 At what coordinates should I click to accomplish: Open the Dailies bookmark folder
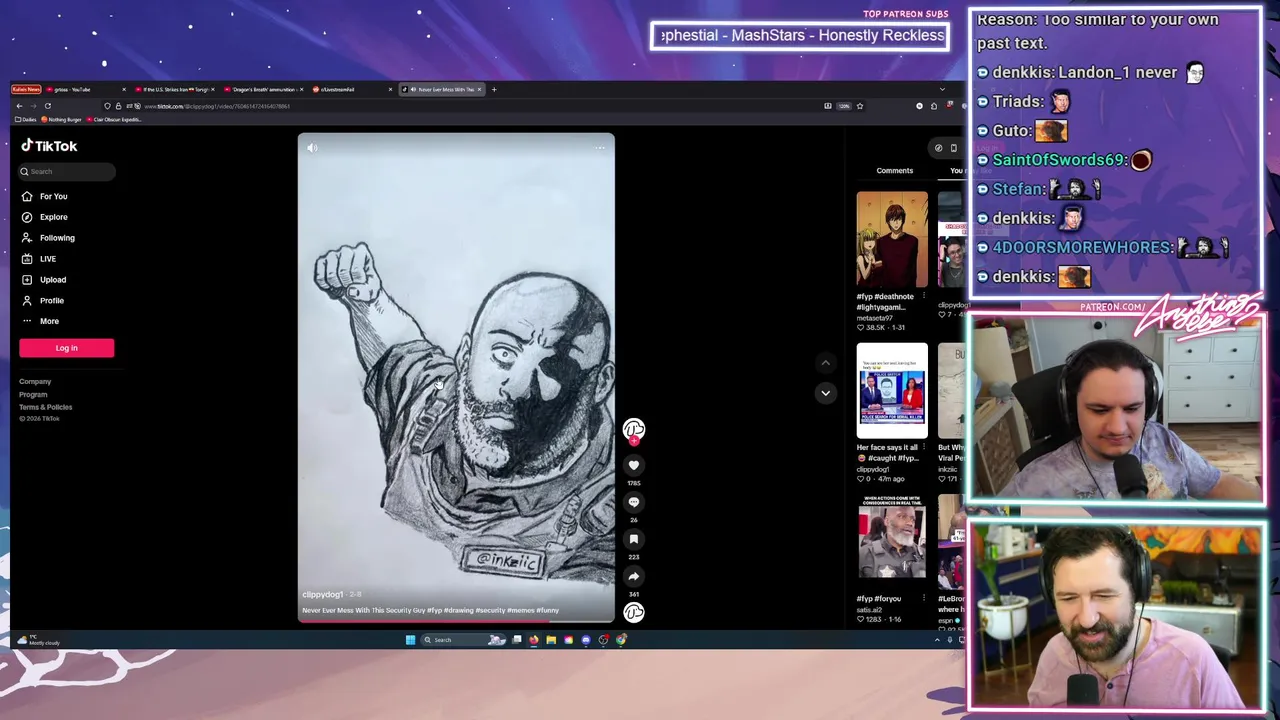(x=26, y=120)
